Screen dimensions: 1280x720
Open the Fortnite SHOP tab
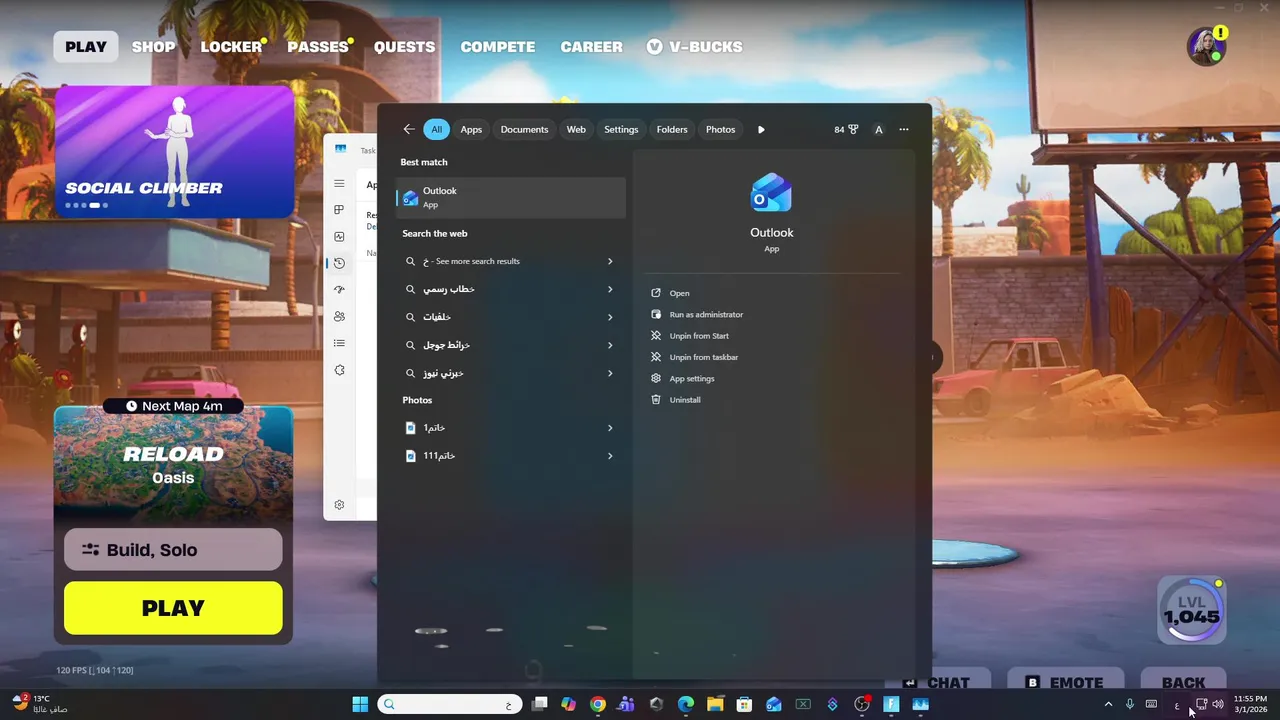click(x=153, y=47)
